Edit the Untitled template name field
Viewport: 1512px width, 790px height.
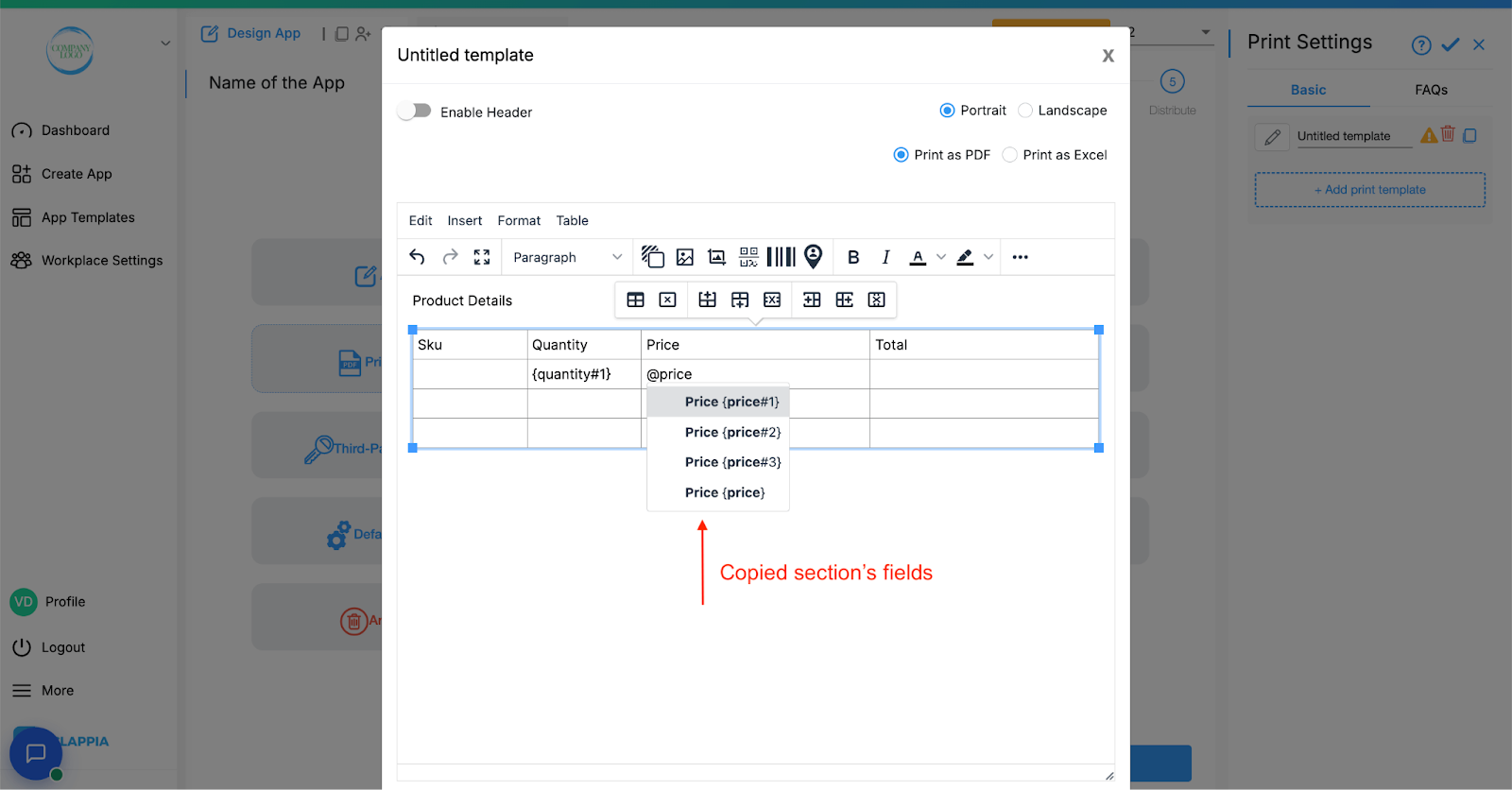(x=1353, y=136)
